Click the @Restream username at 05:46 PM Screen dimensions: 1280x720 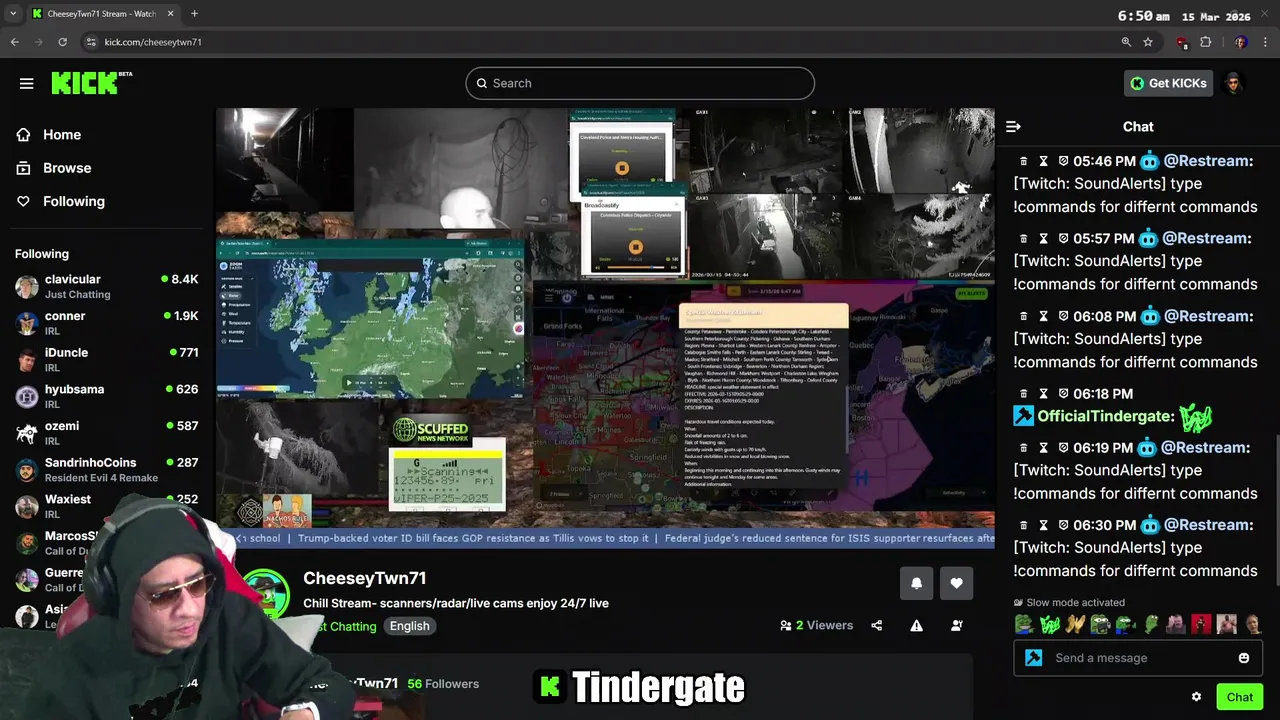1207,161
